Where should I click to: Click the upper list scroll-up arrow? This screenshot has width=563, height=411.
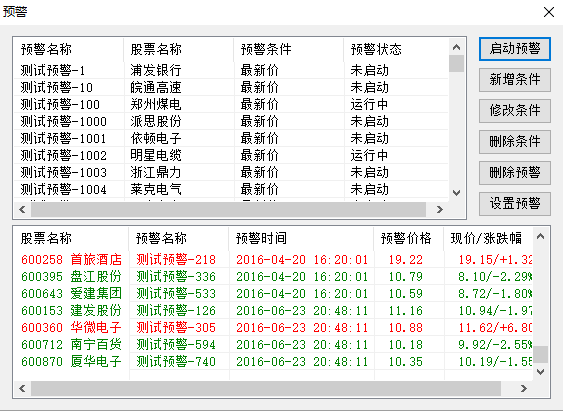point(456,47)
